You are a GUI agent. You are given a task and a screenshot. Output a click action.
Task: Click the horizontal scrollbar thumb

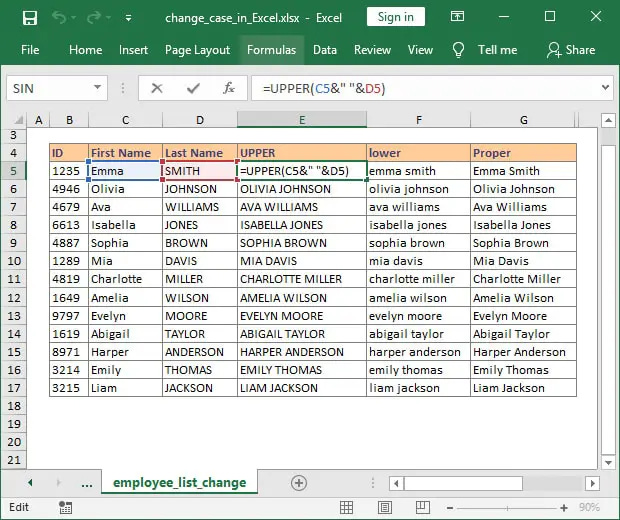(x=463, y=483)
